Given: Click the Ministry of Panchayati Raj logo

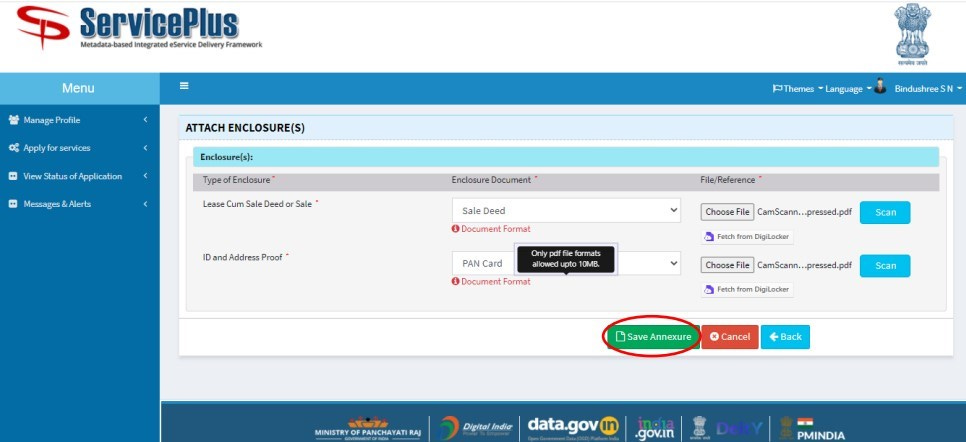Looking at the screenshot, I should tap(368, 428).
